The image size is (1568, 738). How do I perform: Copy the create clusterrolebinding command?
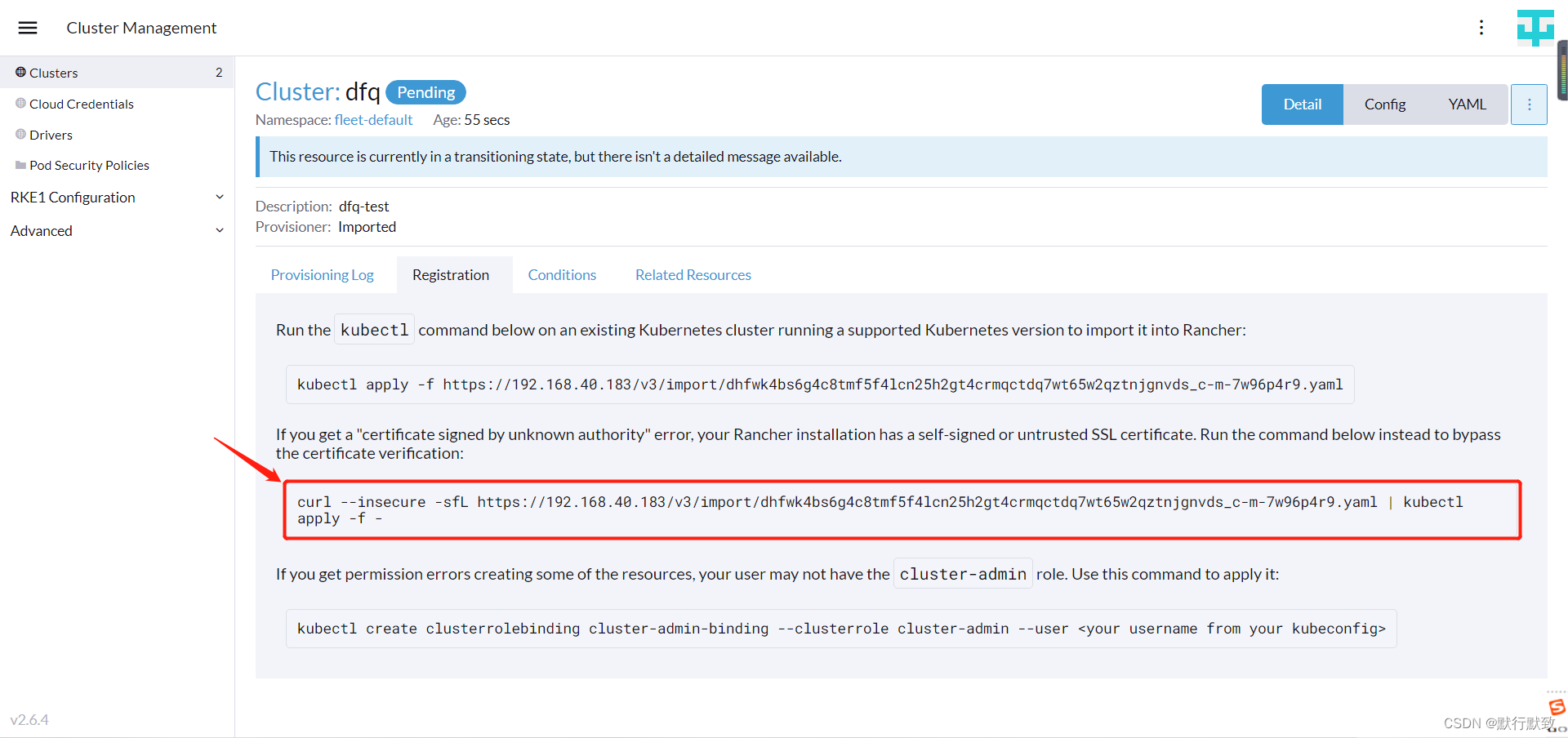pos(841,629)
